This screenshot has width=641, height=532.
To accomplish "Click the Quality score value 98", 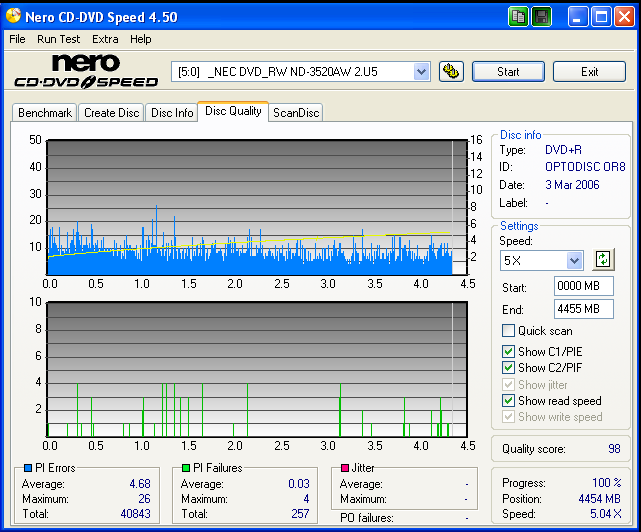I will pos(614,449).
